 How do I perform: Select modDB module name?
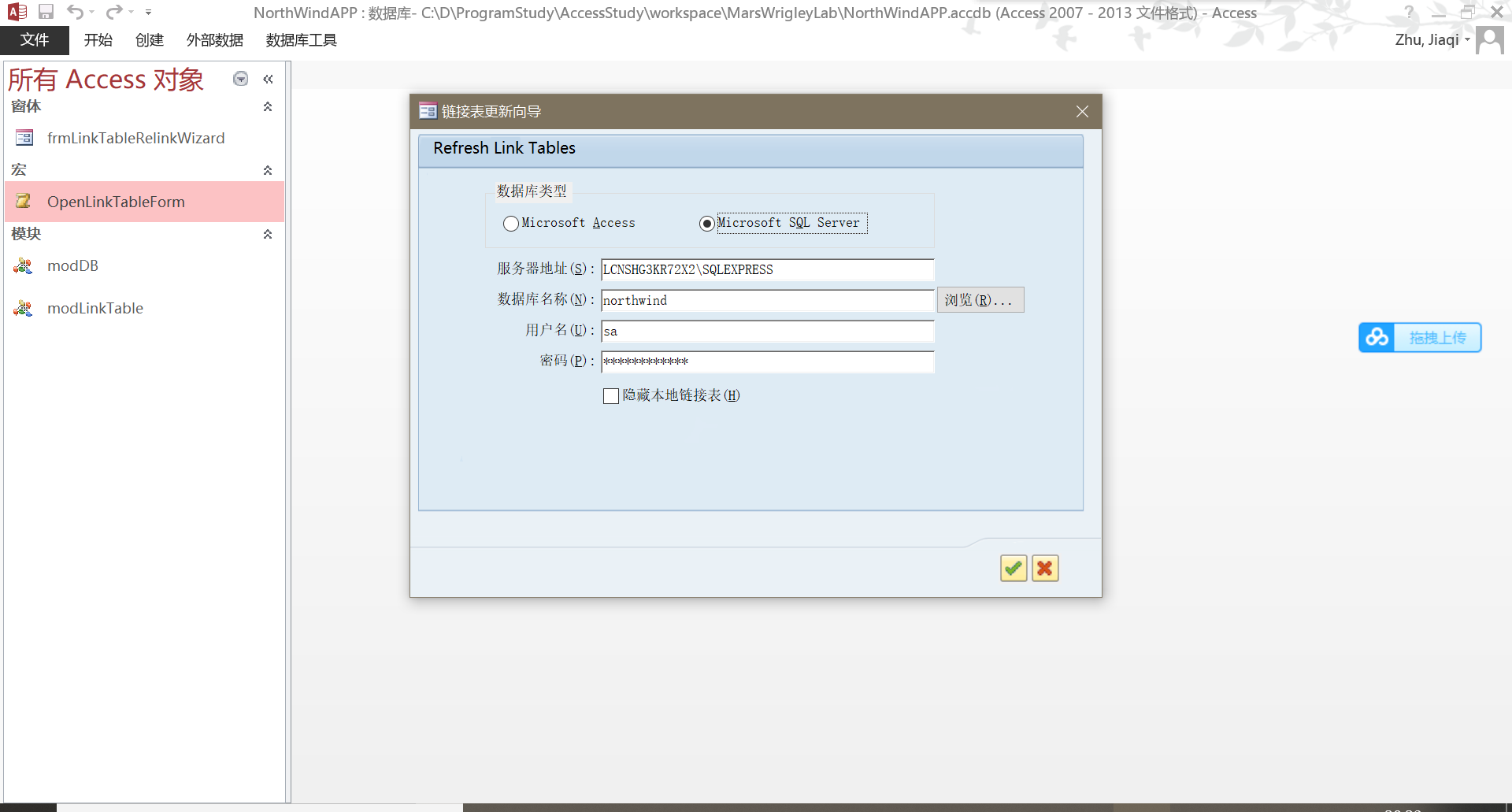(72, 265)
